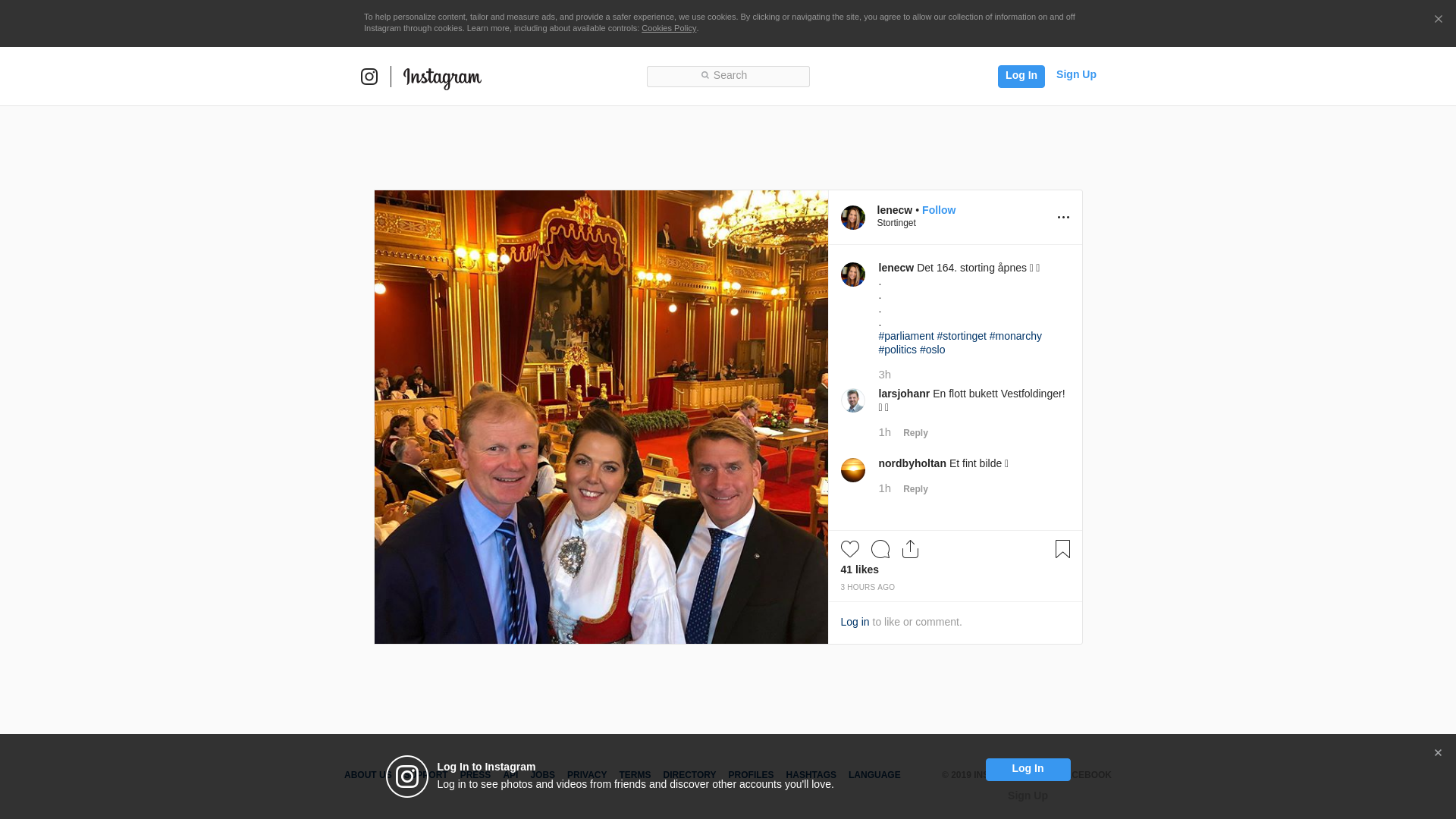Viewport: 1456px width, 819px height.
Task: Open the #stortinget hashtag
Action: tap(962, 336)
